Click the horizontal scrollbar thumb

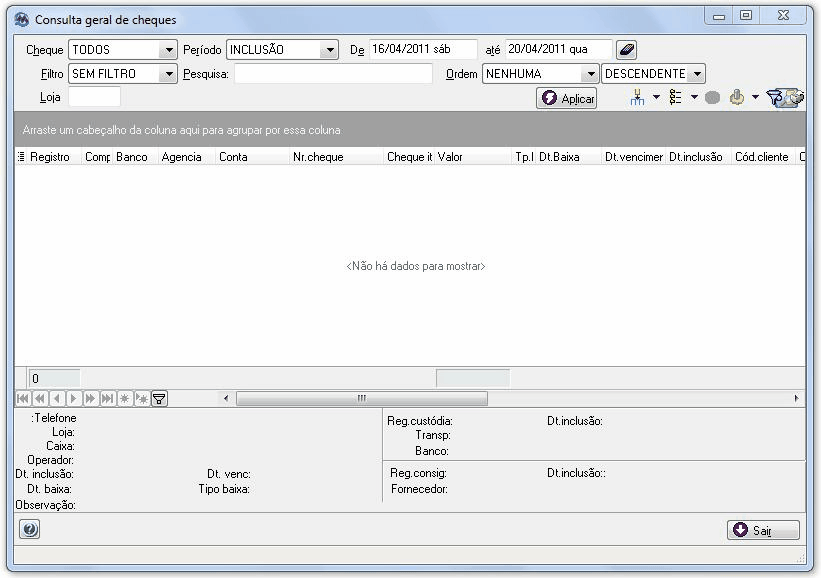362,398
